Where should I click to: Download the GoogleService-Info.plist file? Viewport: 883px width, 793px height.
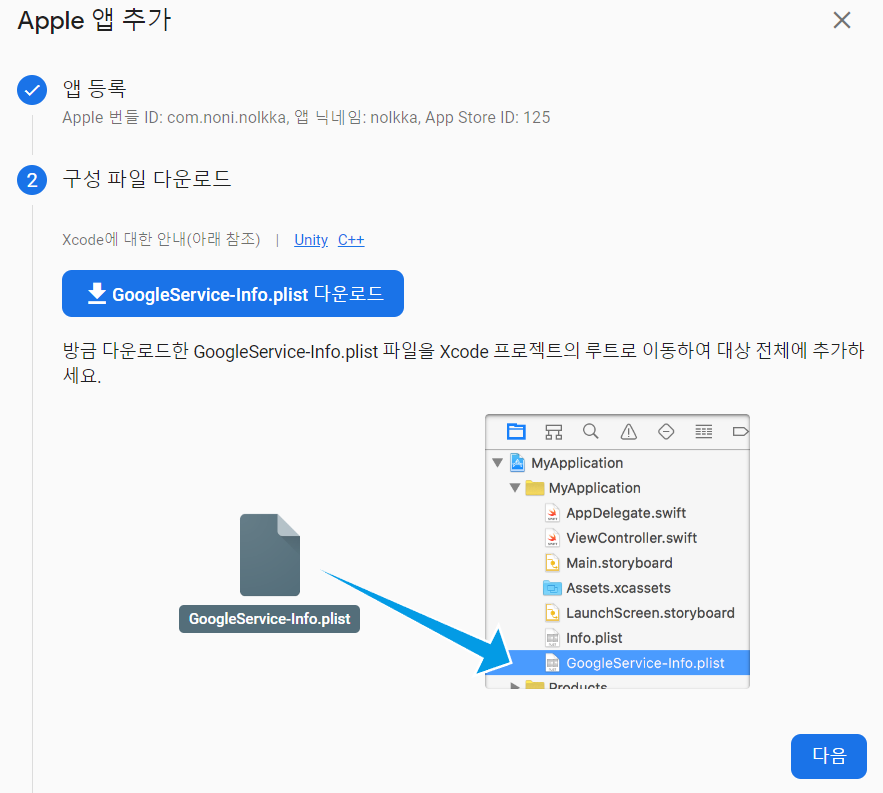click(233, 293)
